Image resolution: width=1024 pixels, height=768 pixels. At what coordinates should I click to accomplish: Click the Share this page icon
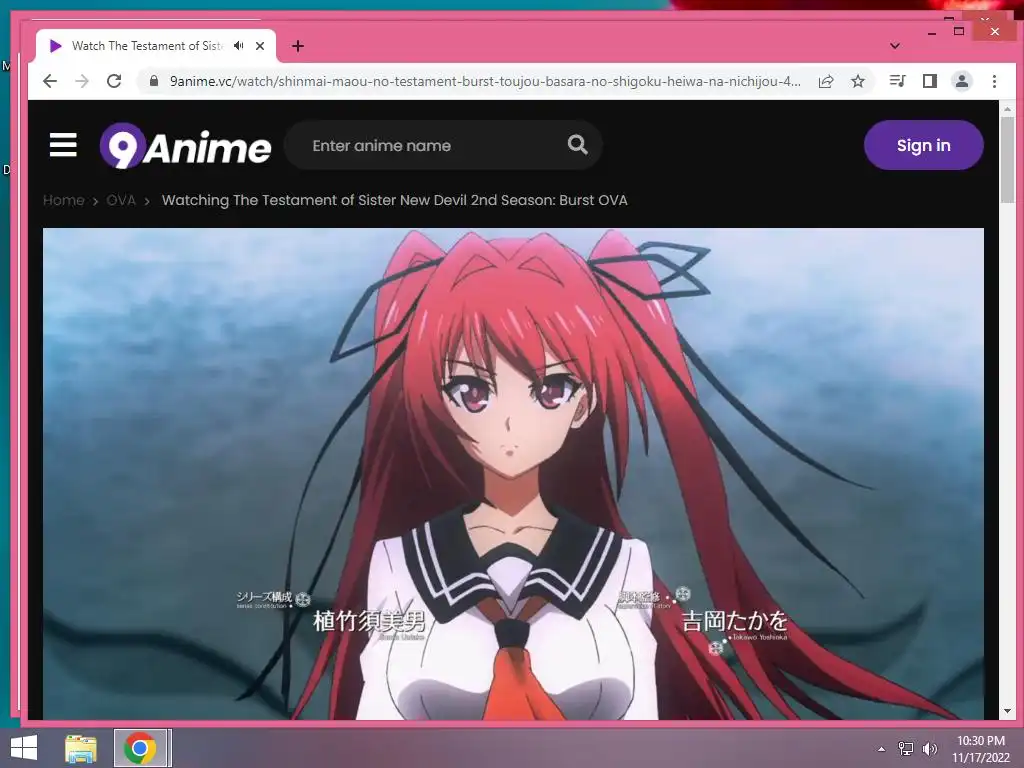[x=826, y=81]
